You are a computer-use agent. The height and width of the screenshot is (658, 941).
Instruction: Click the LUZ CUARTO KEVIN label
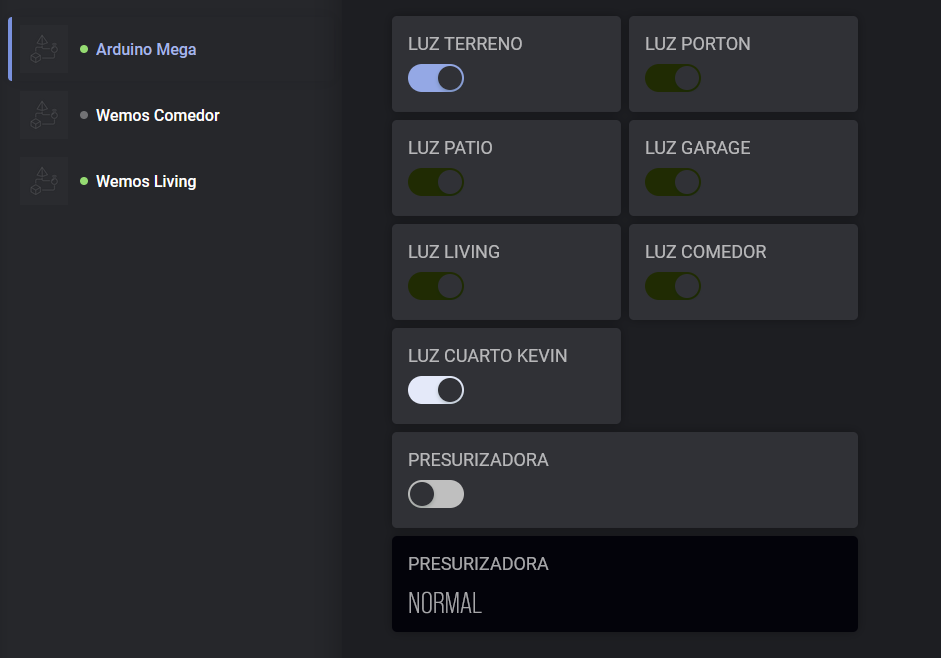point(487,356)
